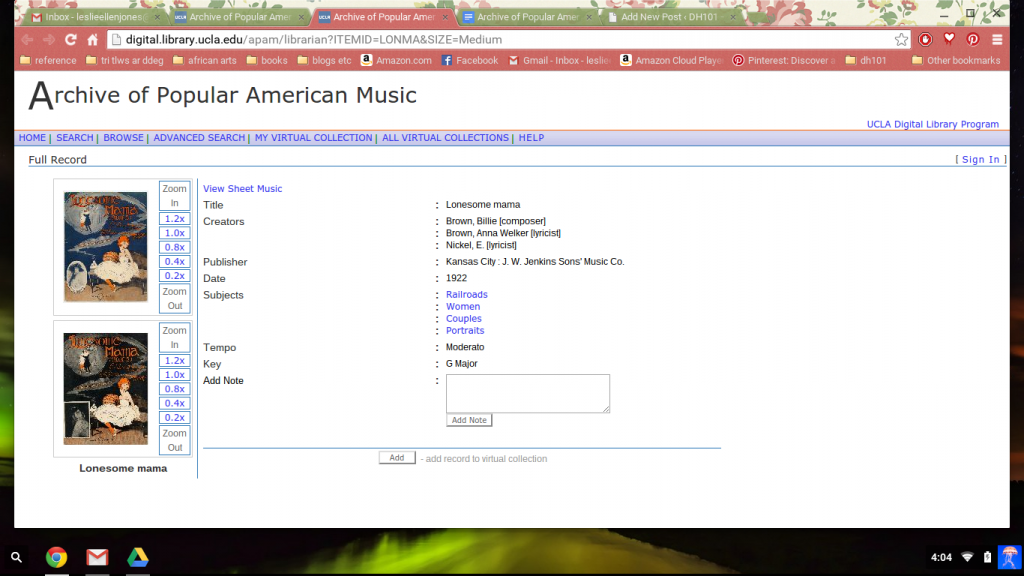Launch Chrome from the shelf

[56, 557]
